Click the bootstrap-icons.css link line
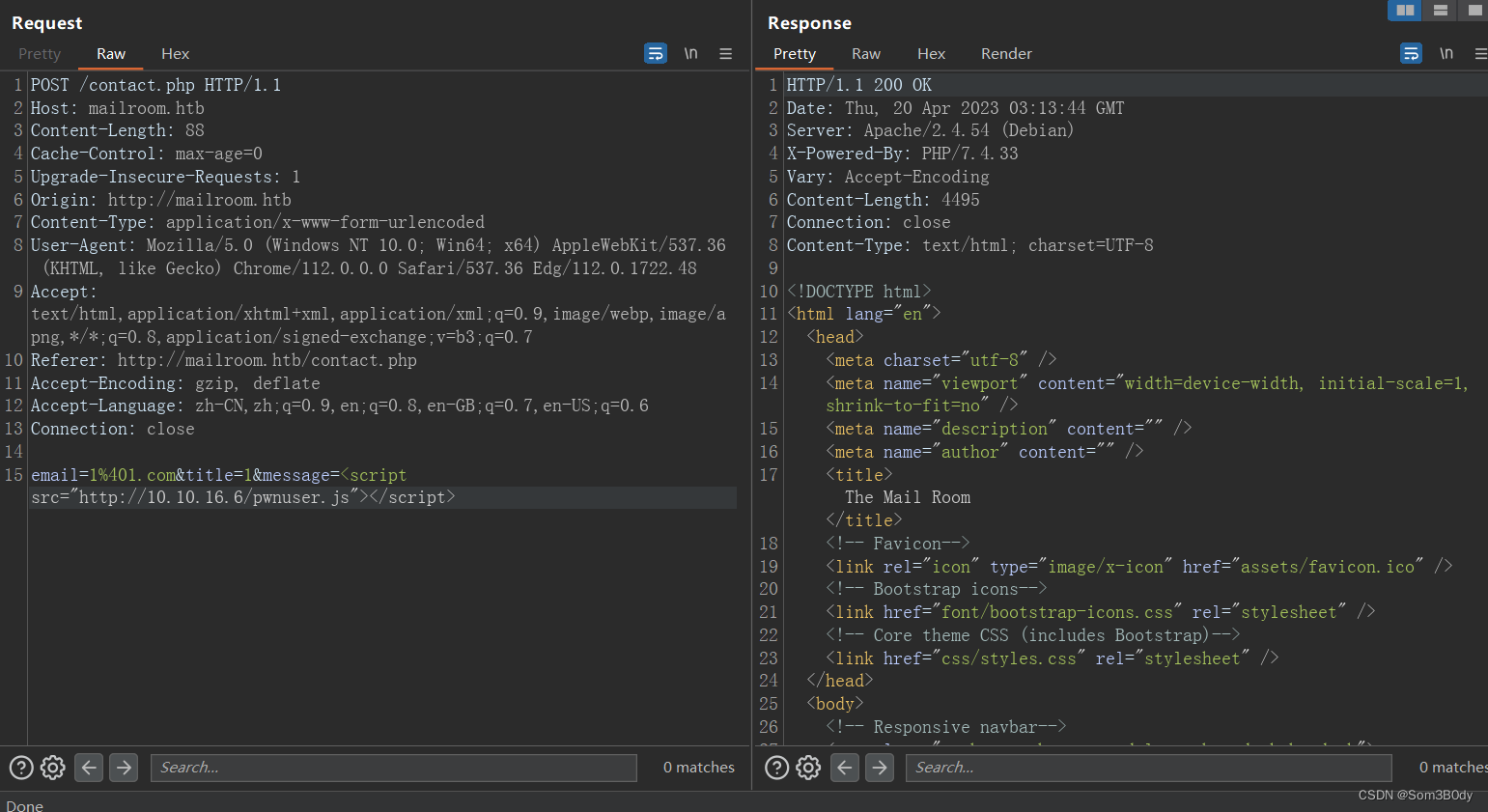Image resolution: width=1488 pixels, height=812 pixels. [1101, 612]
